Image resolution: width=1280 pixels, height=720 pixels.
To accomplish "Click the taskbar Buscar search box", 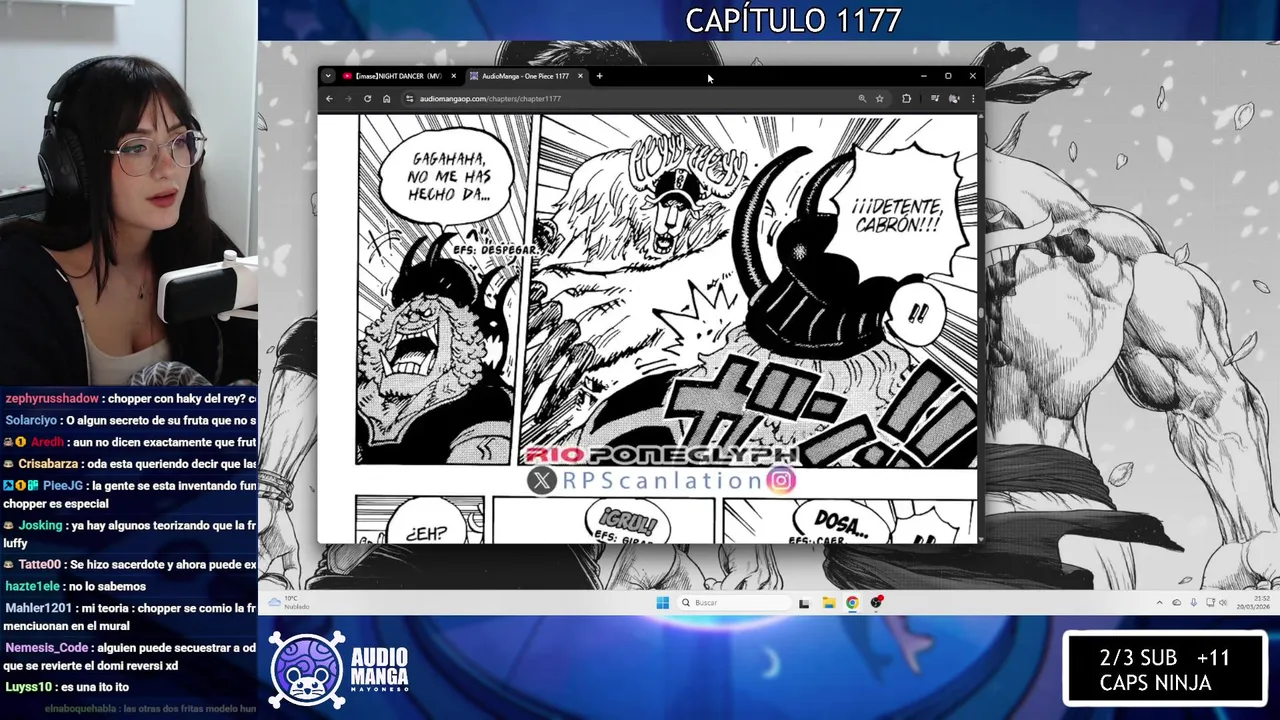I will (x=735, y=603).
